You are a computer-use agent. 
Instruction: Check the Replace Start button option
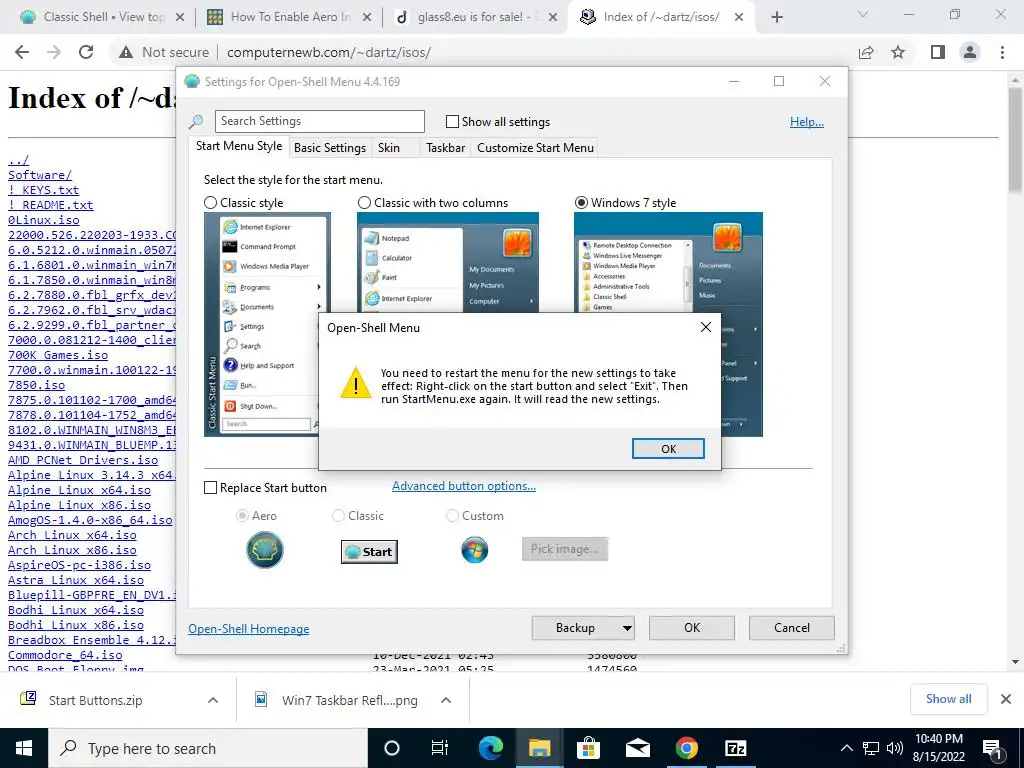210,488
